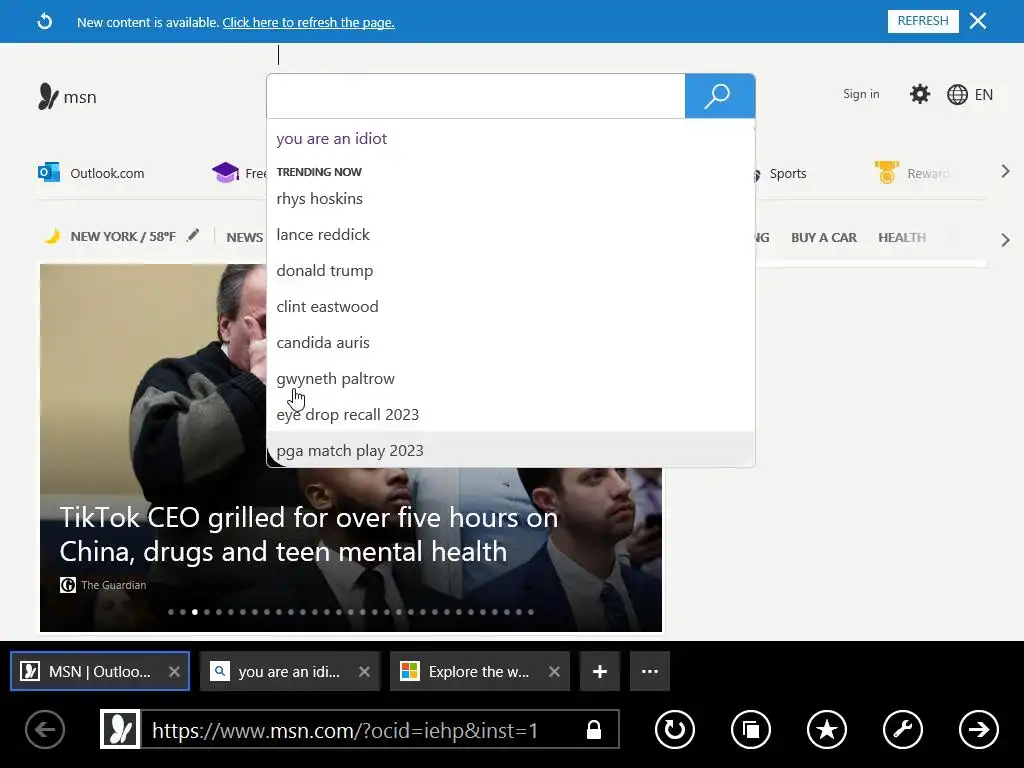
Task: Close the 'you are an idi...' tab
Action: (x=364, y=671)
